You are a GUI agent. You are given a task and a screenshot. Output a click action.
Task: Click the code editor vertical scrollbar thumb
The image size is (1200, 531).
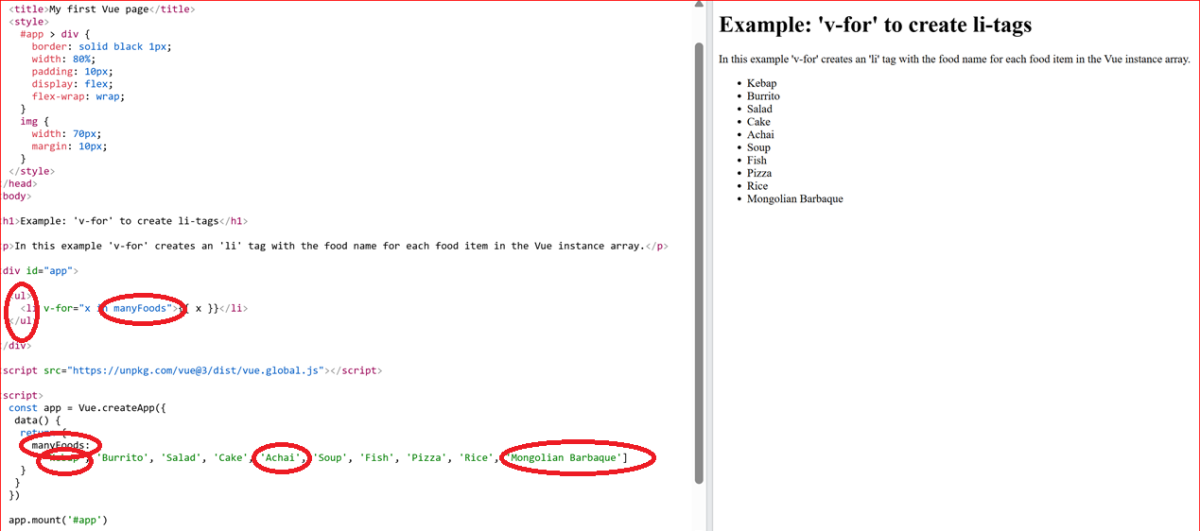[x=699, y=260]
